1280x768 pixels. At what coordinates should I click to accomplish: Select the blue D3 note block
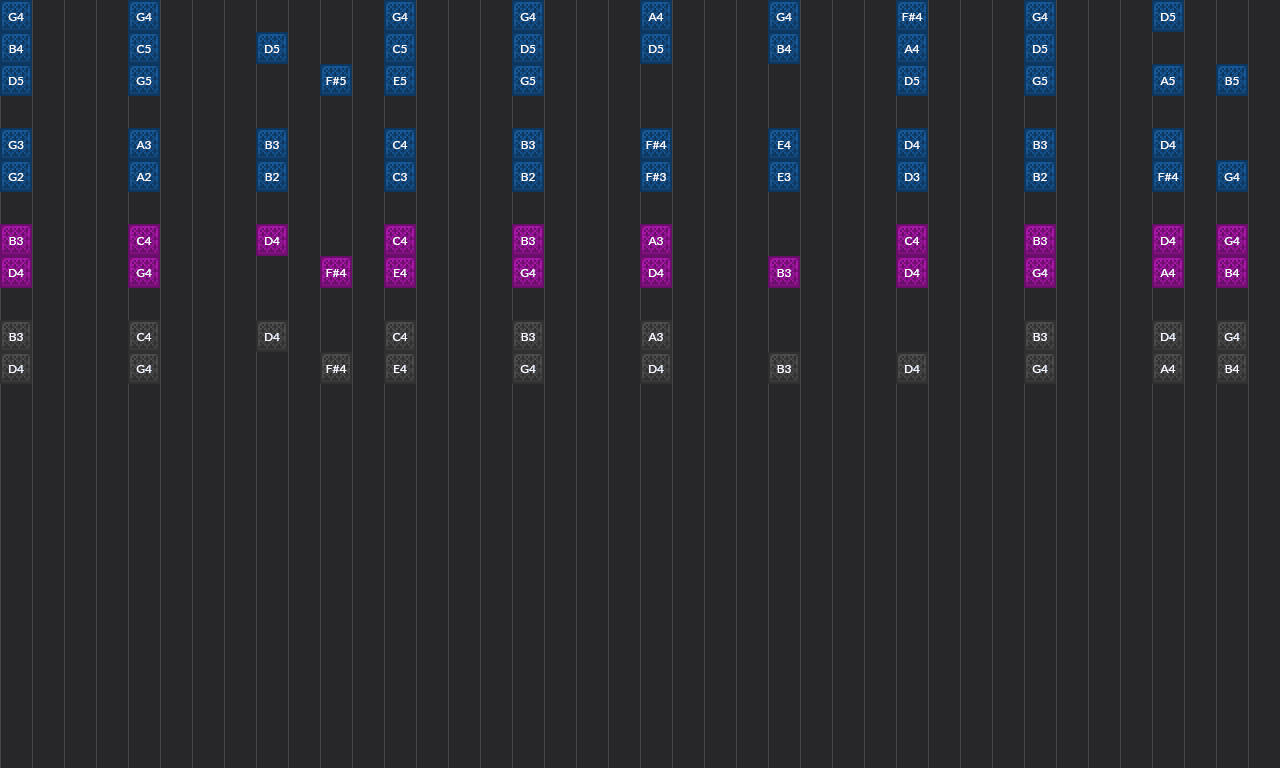912,177
